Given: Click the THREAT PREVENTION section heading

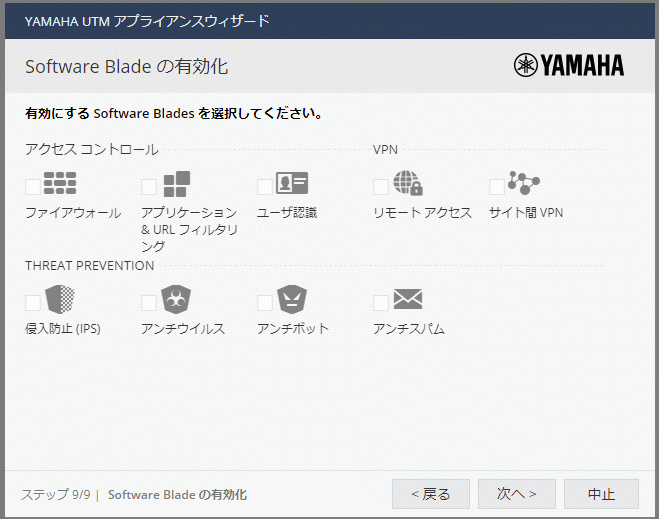Looking at the screenshot, I should point(90,266).
